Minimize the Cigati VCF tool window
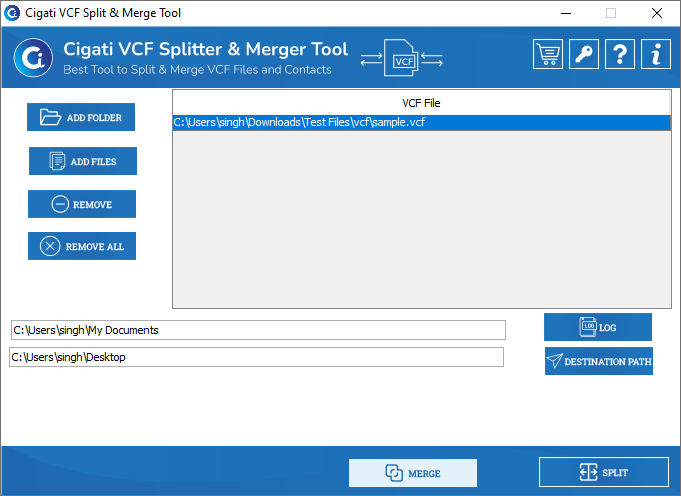 (565, 13)
